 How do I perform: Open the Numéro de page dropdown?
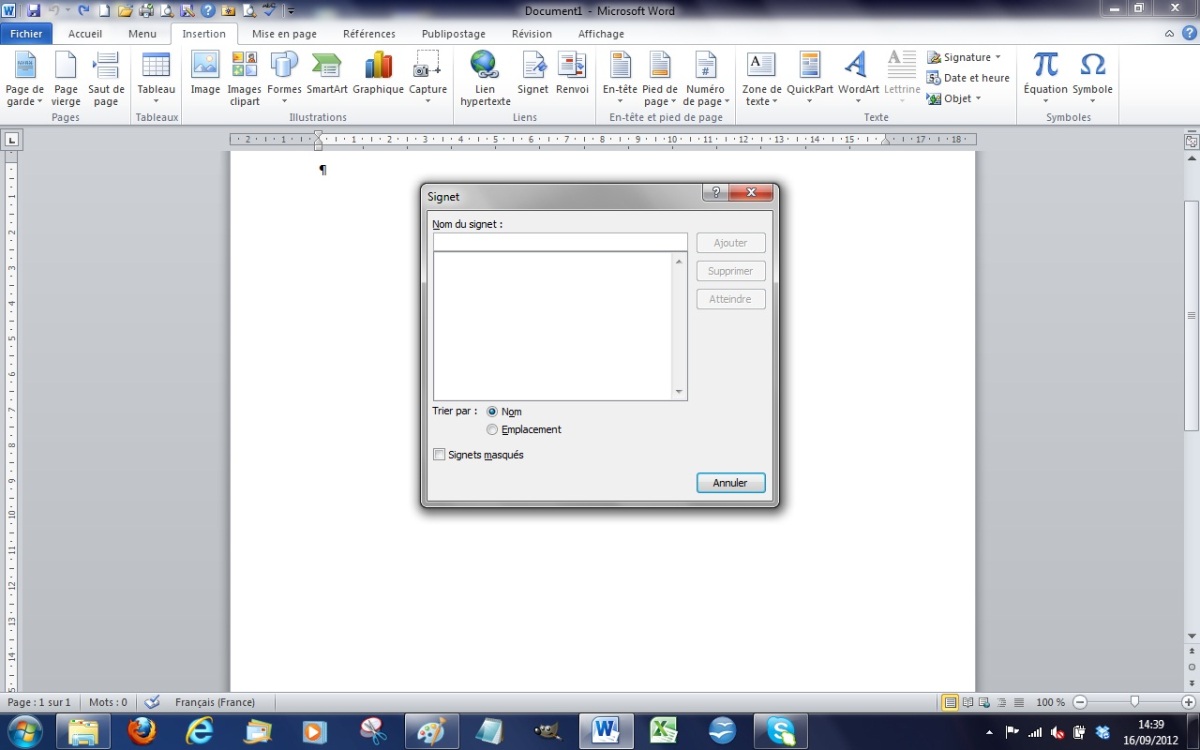[706, 79]
